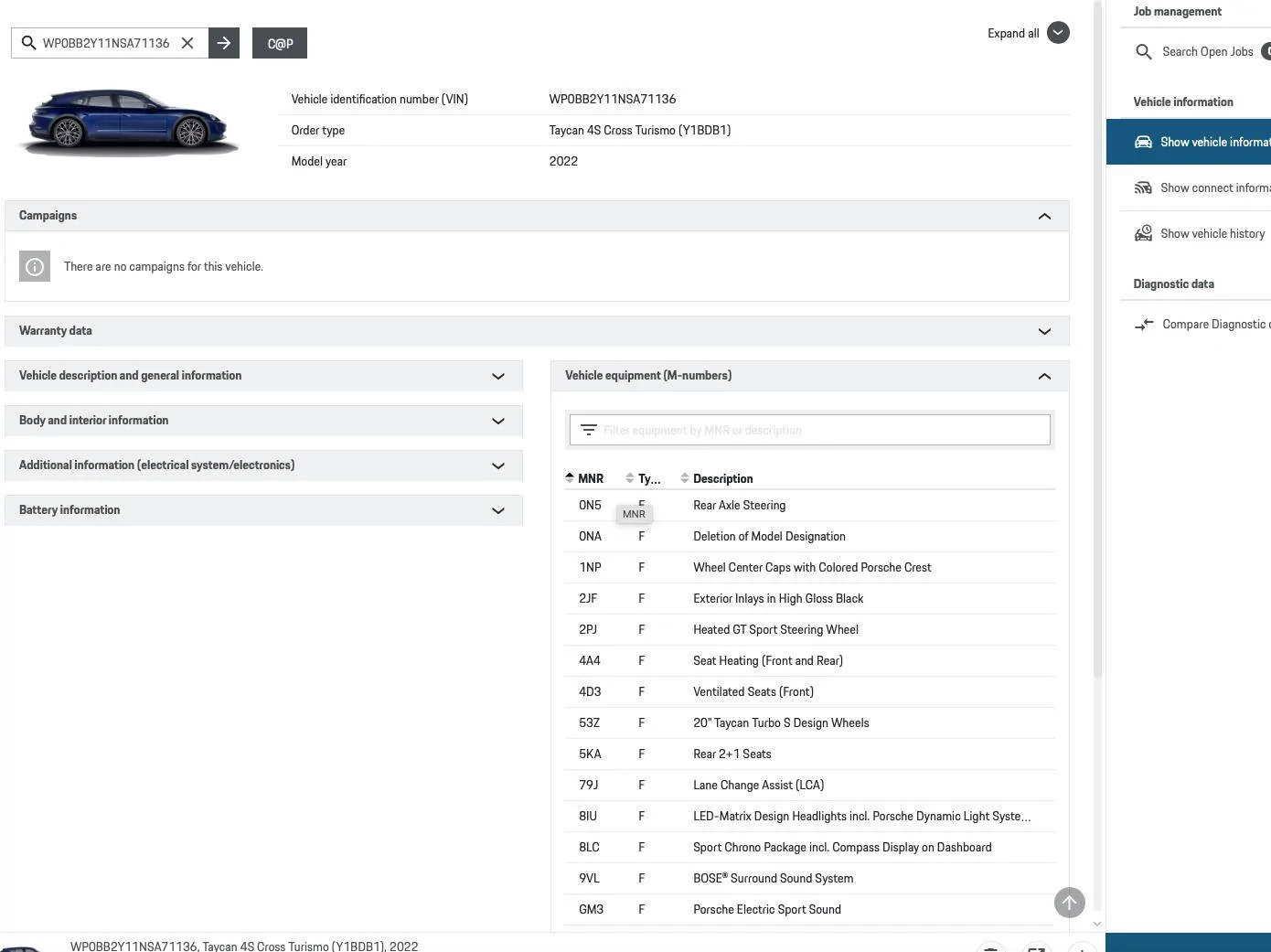Click MNR code GM3
Viewport: 1271px width, 952px height.
(x=591, y=910)
